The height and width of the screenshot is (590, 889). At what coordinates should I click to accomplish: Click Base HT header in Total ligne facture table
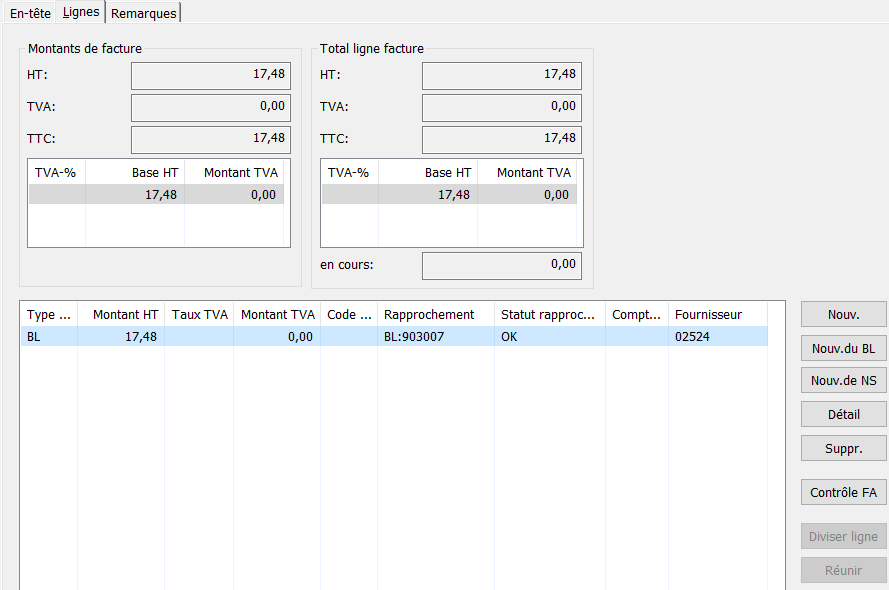pyautogui.click(x=428, y=173)
